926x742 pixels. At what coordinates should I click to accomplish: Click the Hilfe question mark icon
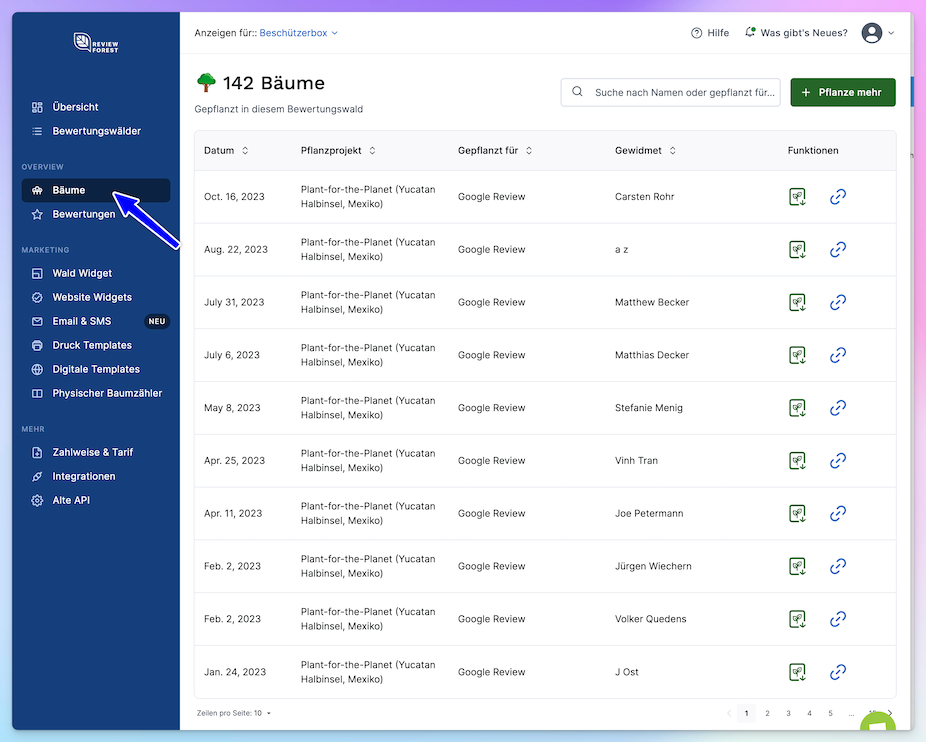(697, 33)
